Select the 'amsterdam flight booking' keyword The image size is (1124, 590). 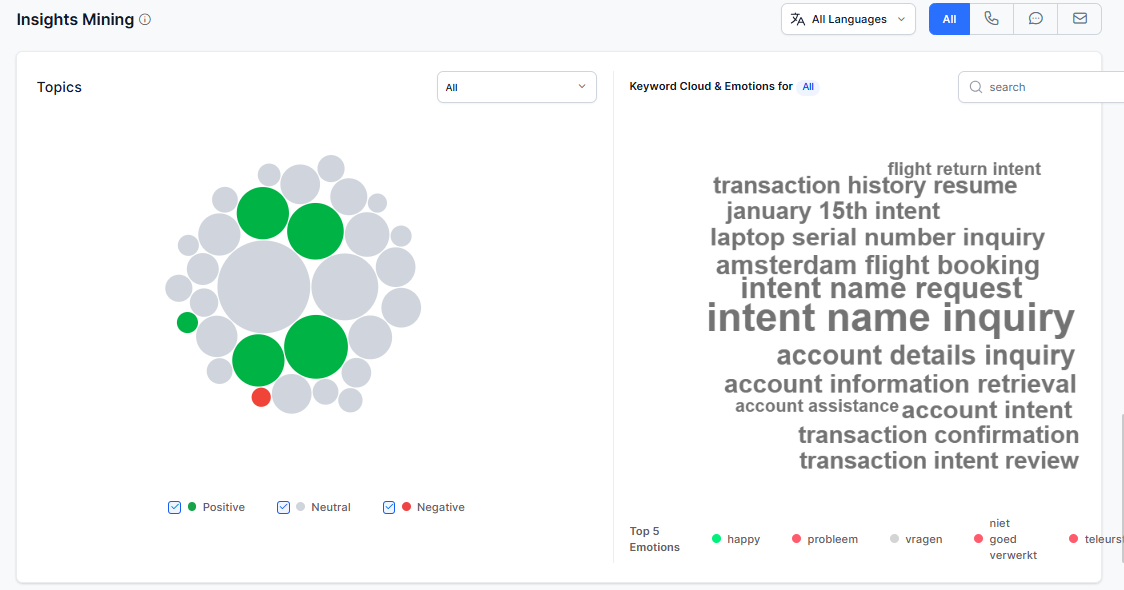point(877,265)
